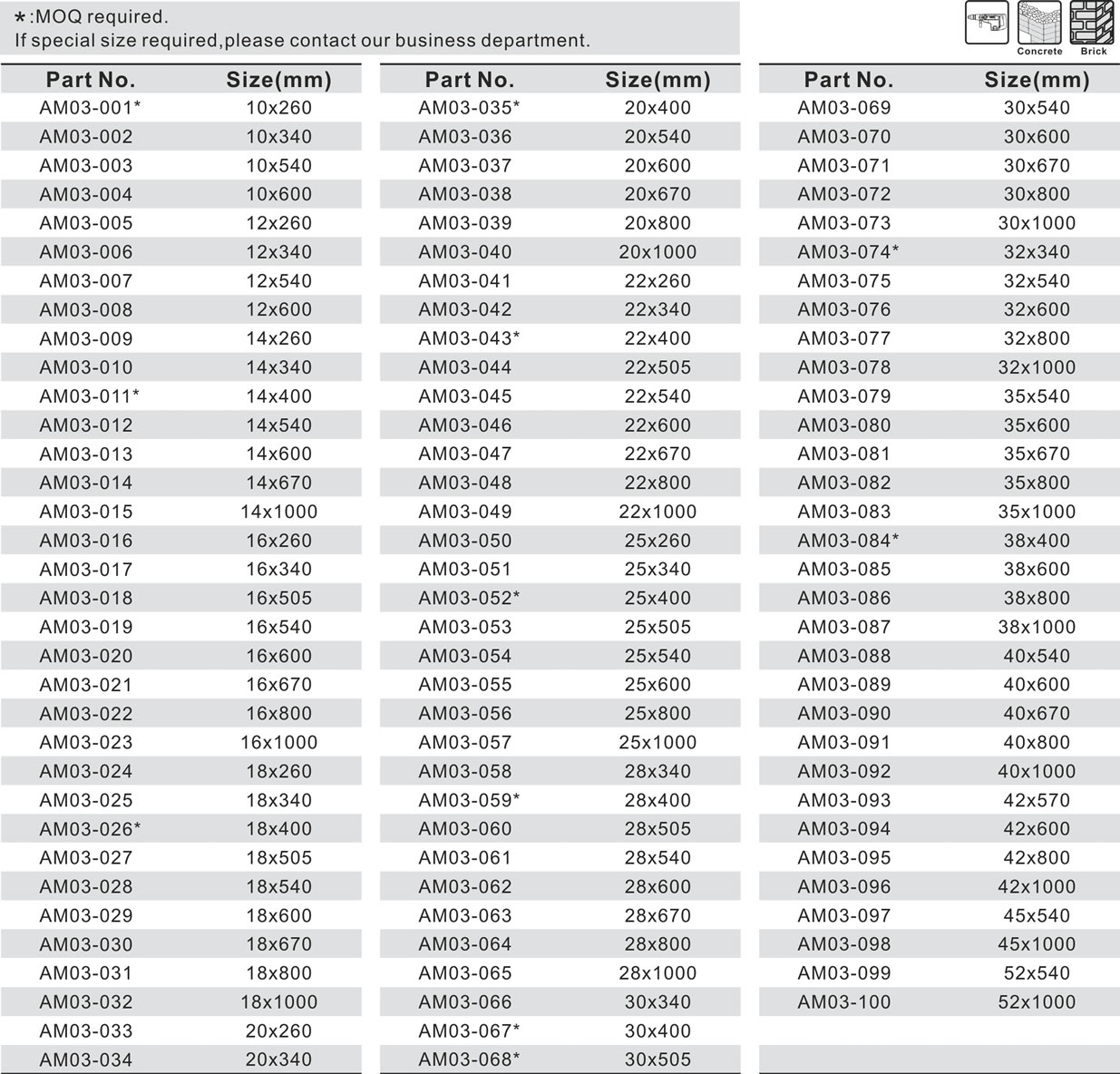Image resolution: width=1120 pixels, height=1074 pixels.
Task: Click the 42x570 size cell
Action: coord(1037,800)
